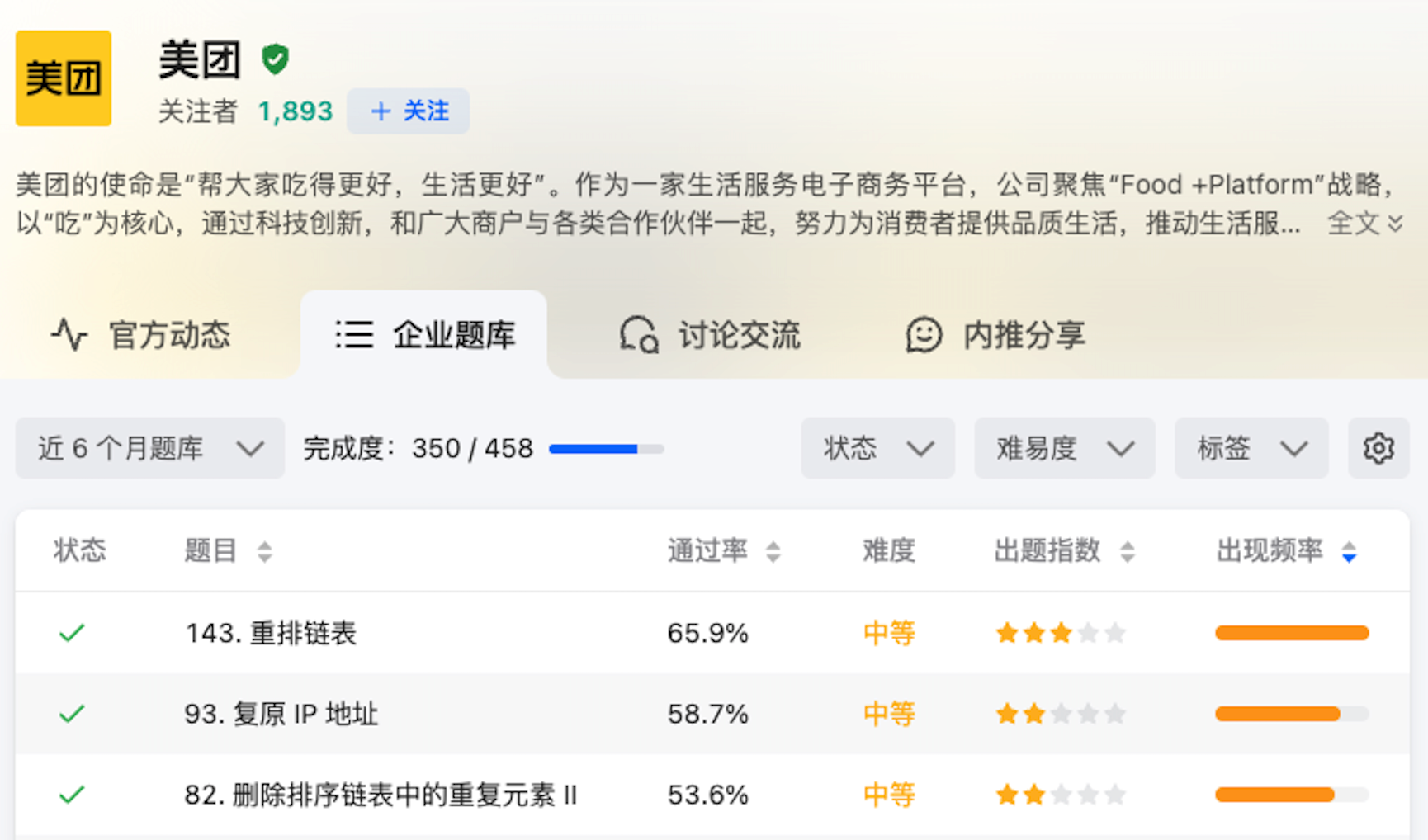Image resolution: width=1428 pixels, height=840 pixels.
Task: Open the settings gear icon
Action: pos(1378,449)
